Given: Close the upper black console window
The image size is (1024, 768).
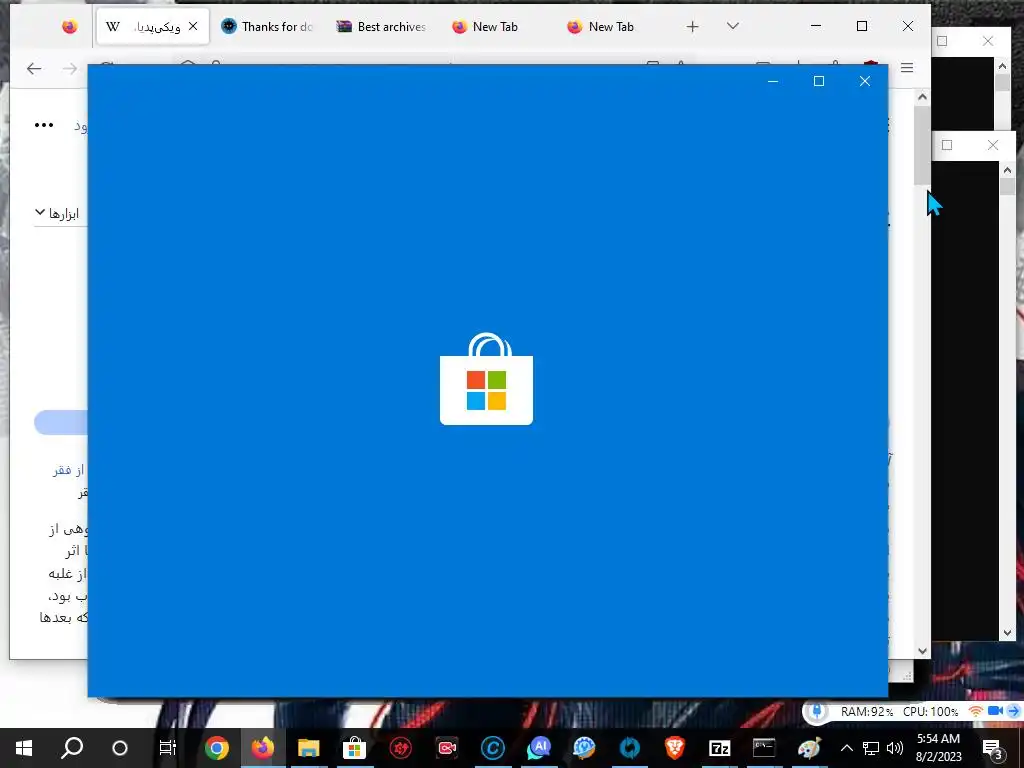Looking at the screenshot, I should pyautogui.click(x=987, y=41).
